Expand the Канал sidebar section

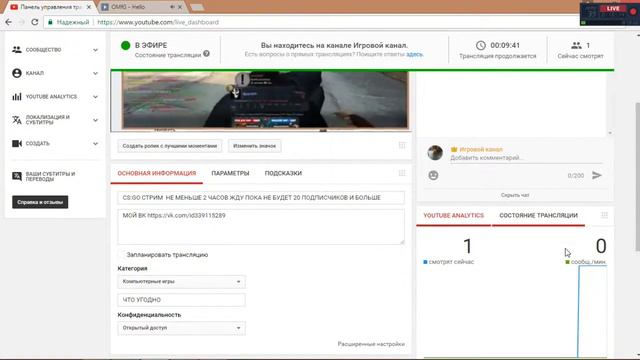pyautogui.click(x=95, y=73)
